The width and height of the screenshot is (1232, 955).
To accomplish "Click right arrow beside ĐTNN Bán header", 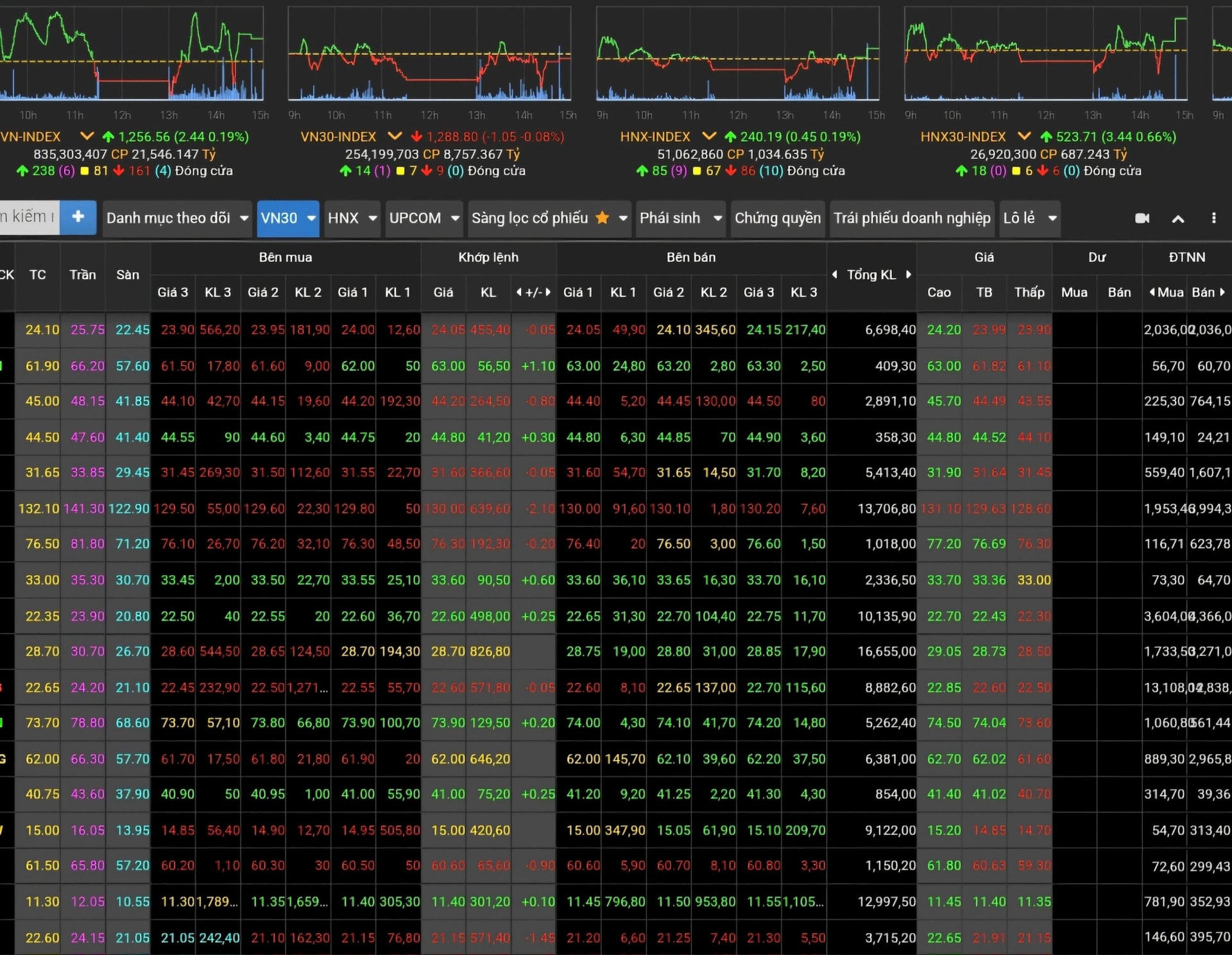I will click(x=1222, y=292).
